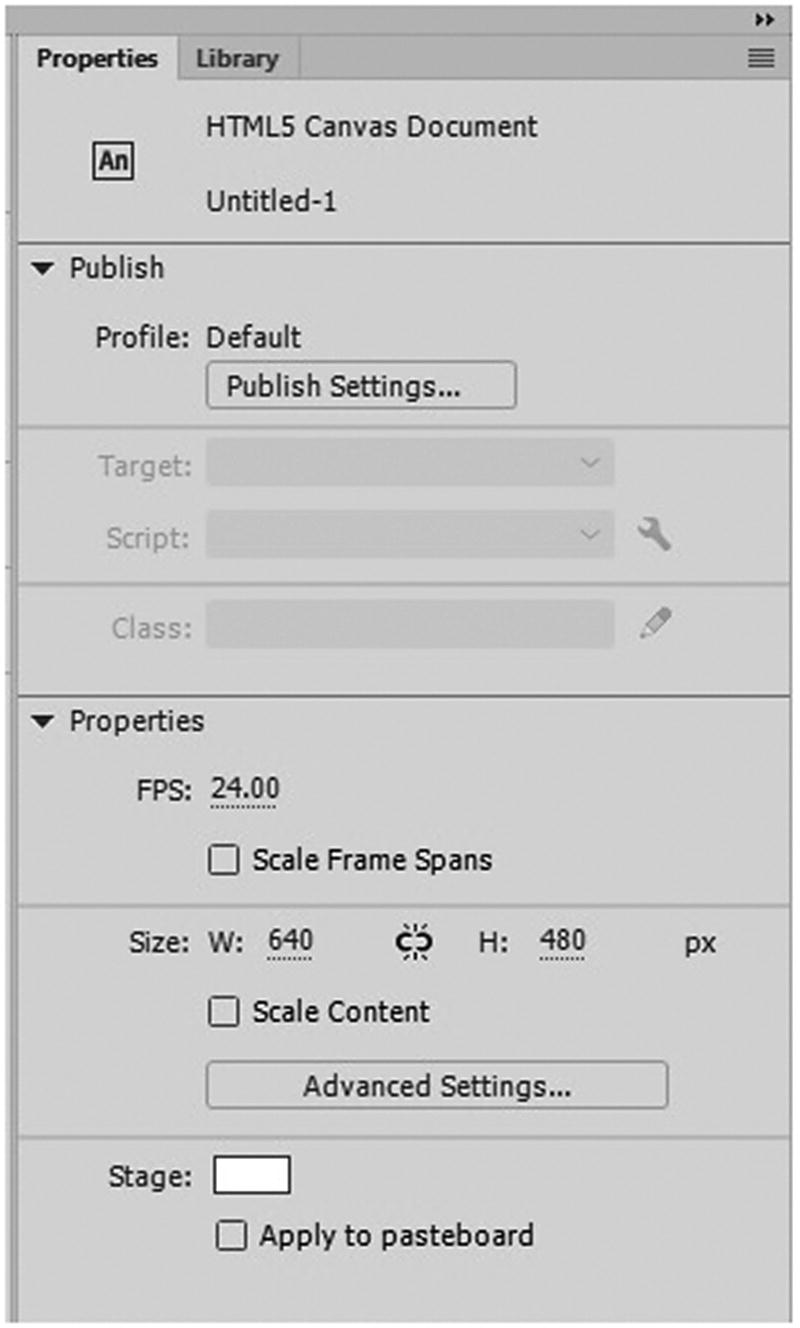The width and height of the screenshot is (800, 1328).
Task: Click the Advanced Settings button
Action: 437,1086
